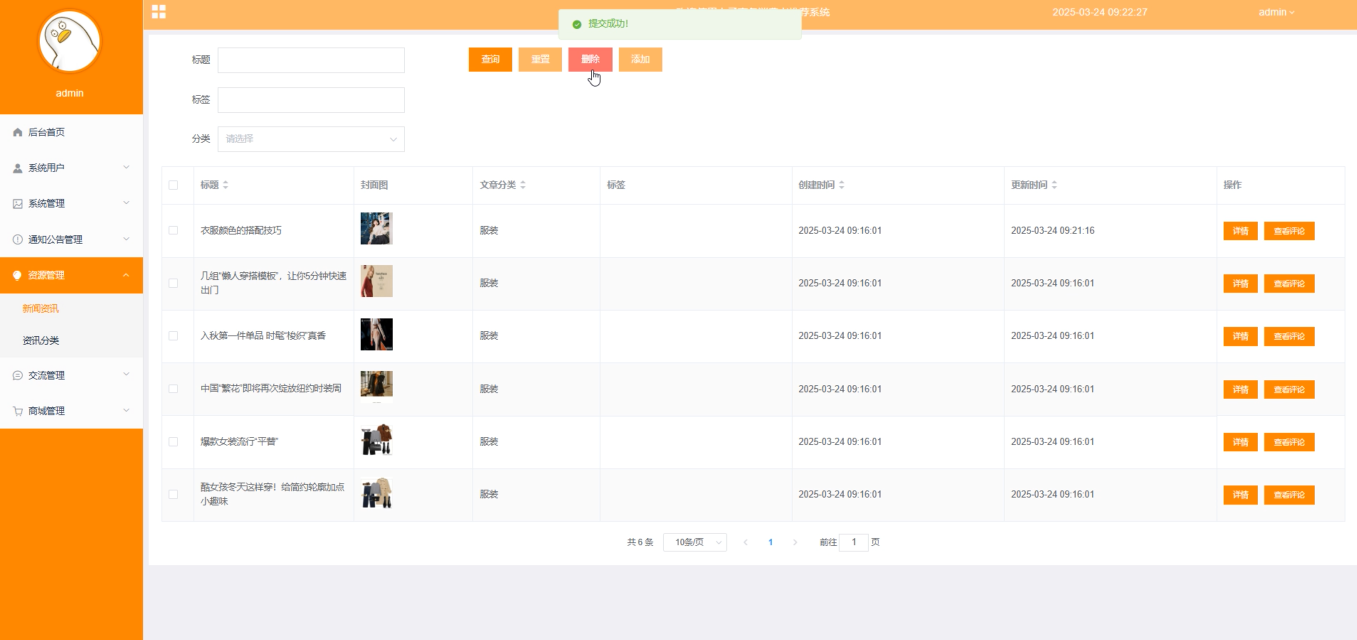The width and height of the screenshot is (1357, 640).
Task: Check the row 爆款女装流行"平替"
Action: click(x=173, y=441)
